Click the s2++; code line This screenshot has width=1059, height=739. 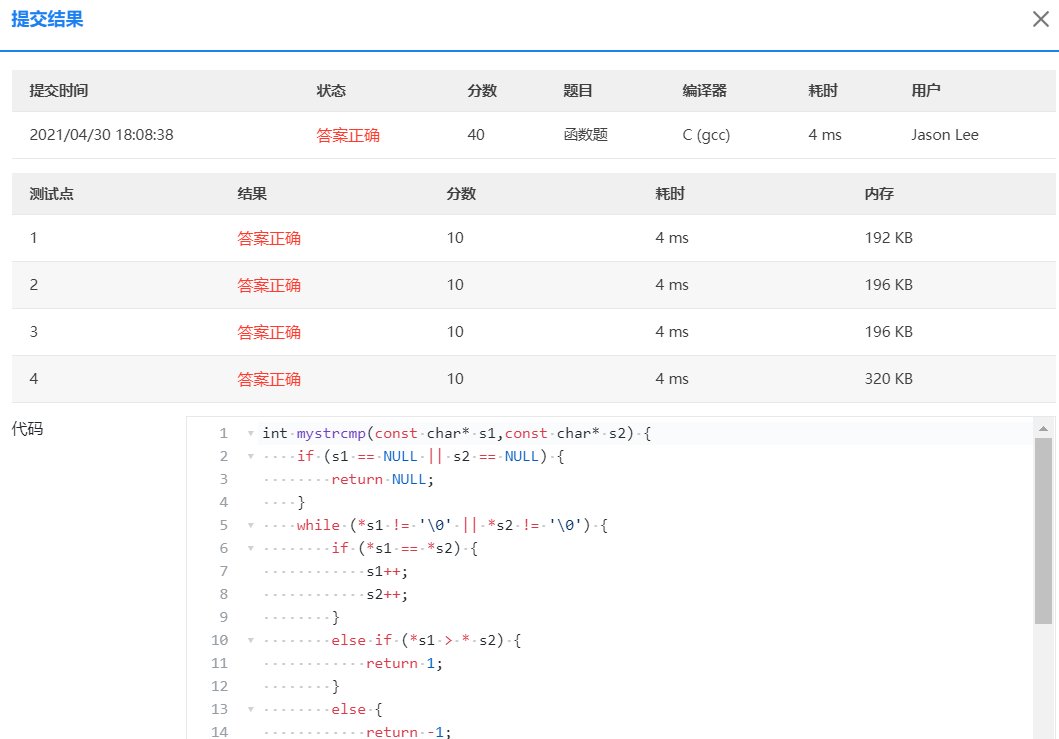pos(387,594)
